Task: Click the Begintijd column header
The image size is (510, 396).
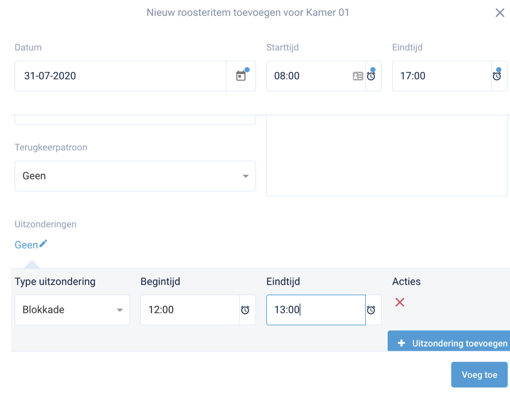Action: [x=160, y=282]
